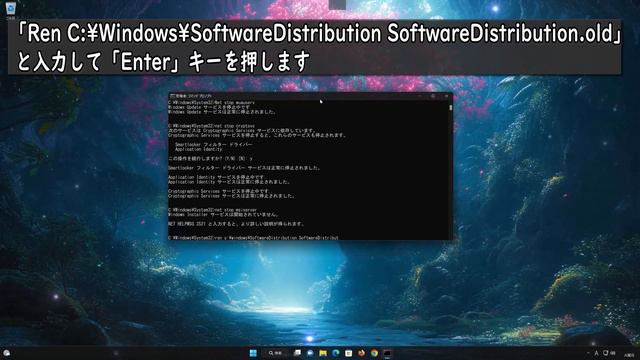Click the 'NET HELPMSG 3521' message line
The image size is (640, 360).
(236, 224)
